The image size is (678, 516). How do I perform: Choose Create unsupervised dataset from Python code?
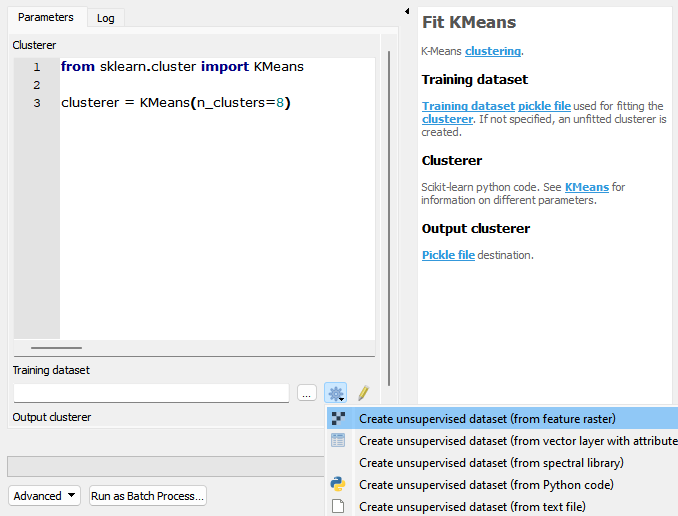click(x=486, y=485)
